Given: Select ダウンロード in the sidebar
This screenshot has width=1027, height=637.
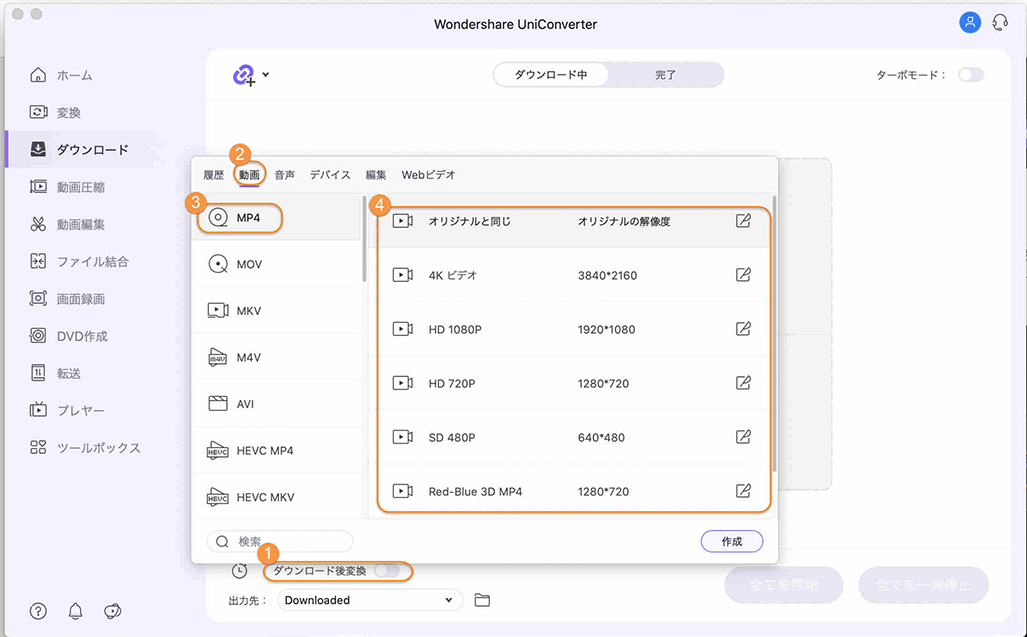Looking at the screenshot, I should [x=79, y=150].
